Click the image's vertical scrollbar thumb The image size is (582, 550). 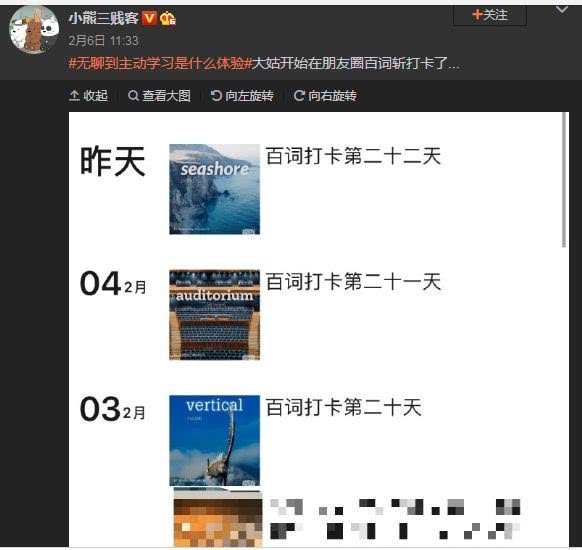[x=564, y=180]
